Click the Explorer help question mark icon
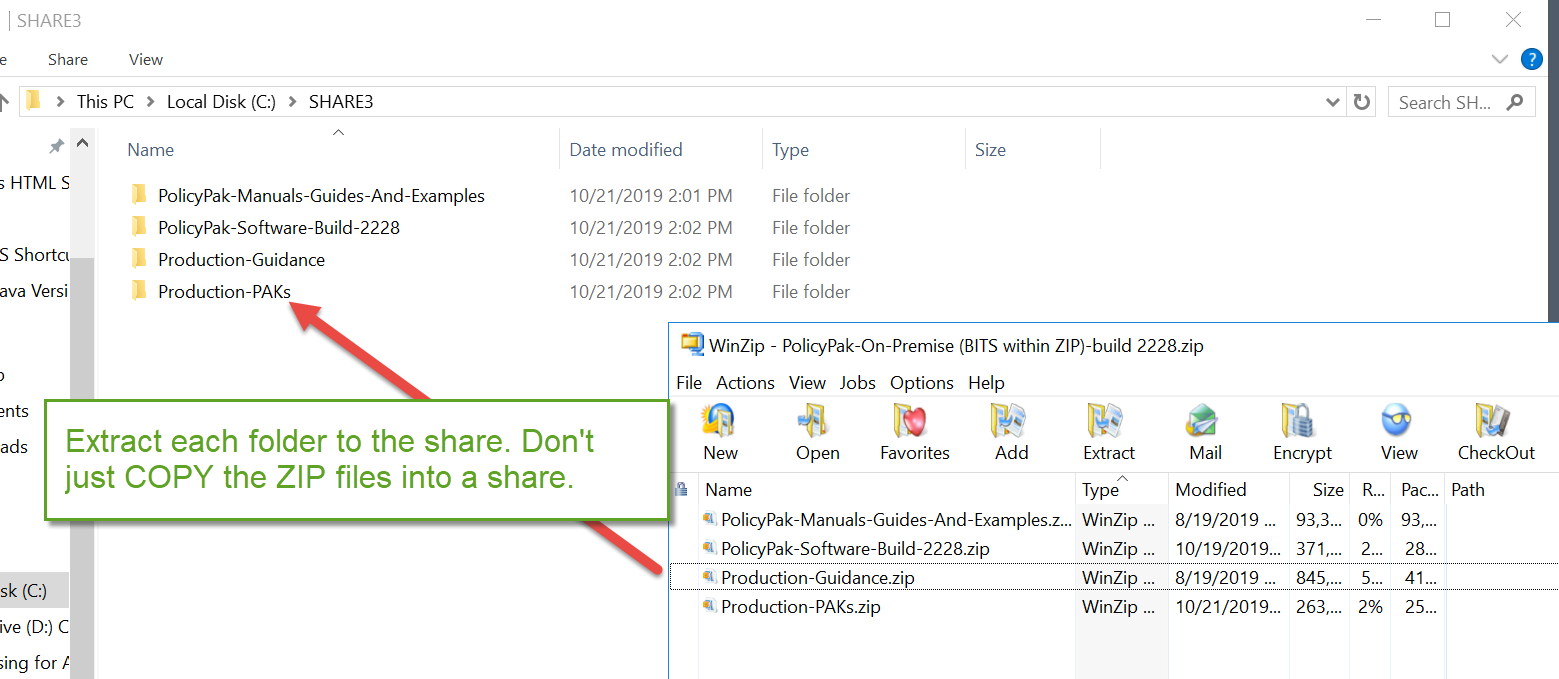This screenshot has width=1559, height=679. click(x=1531, y=59)
